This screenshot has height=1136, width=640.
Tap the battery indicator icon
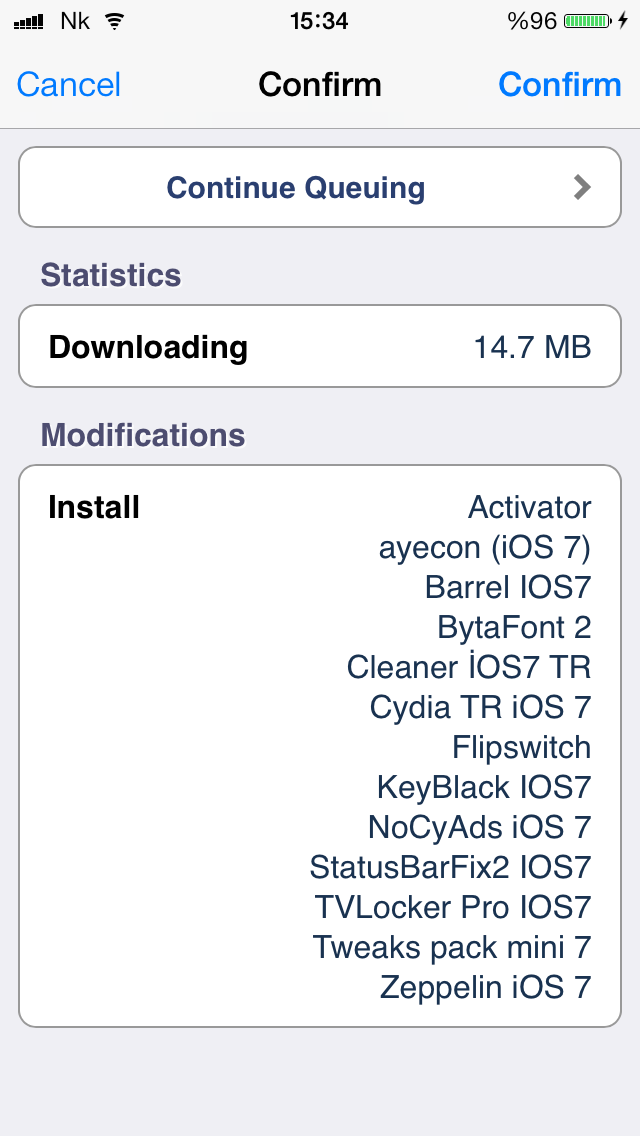(587, 21)
